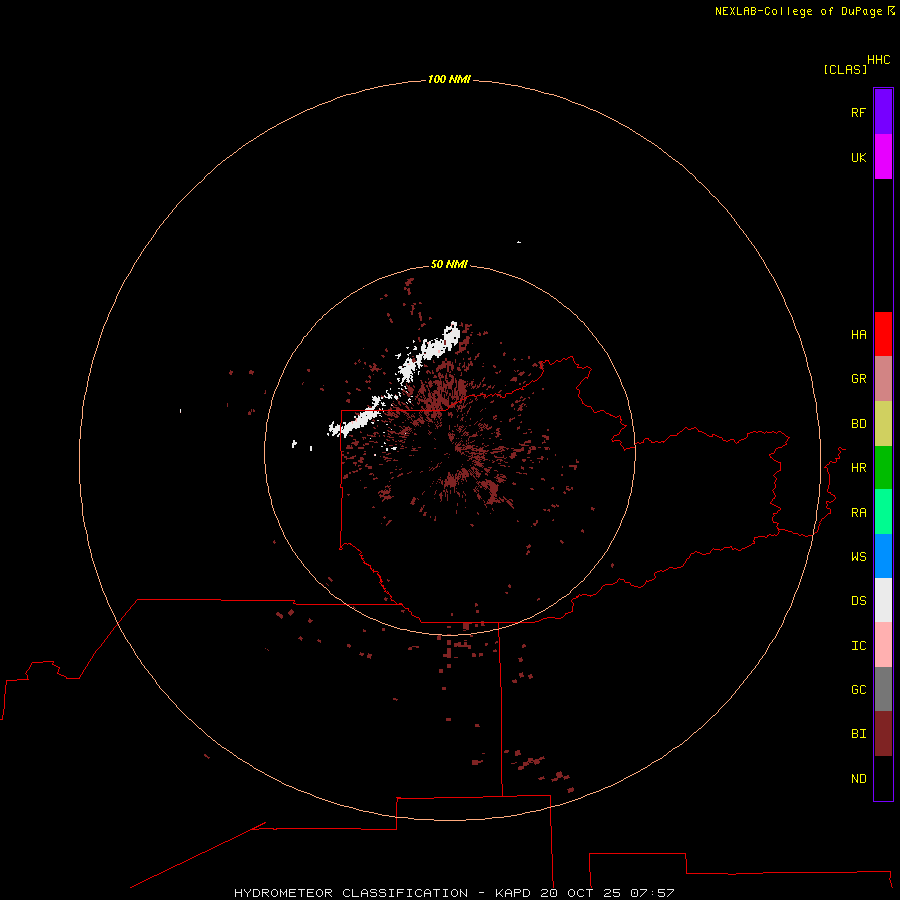
Task: Click the 20 OCT 25 date text
Action: pos(581,893)
